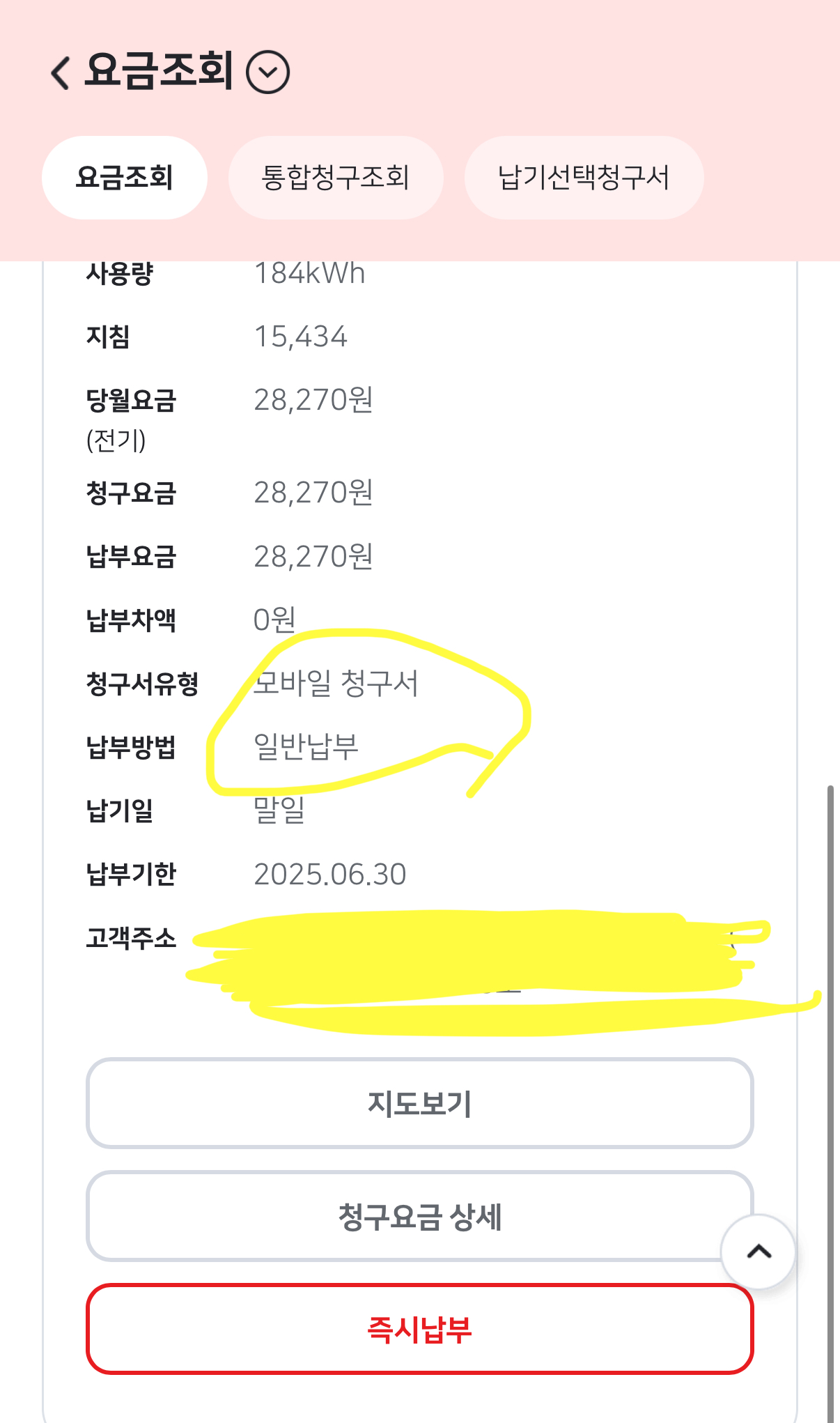Tap the 말일 납기일 value
840x1423 pixels.
point(279,810)
